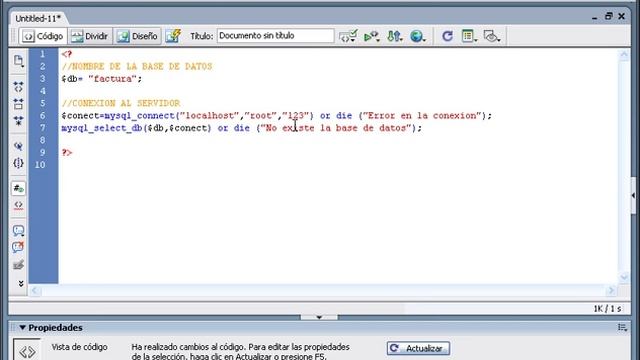640x360 pixels.
Task: Click Balance Braces icon
Action: coord(18,163)
